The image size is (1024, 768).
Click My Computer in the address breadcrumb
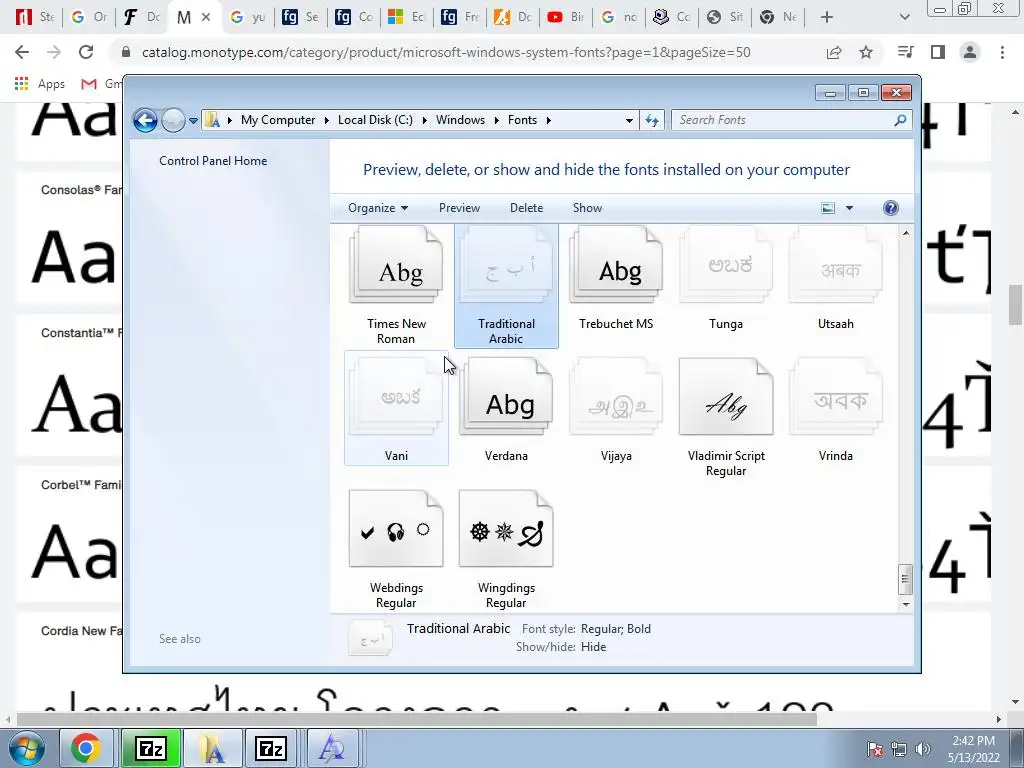tap(278, 120)
